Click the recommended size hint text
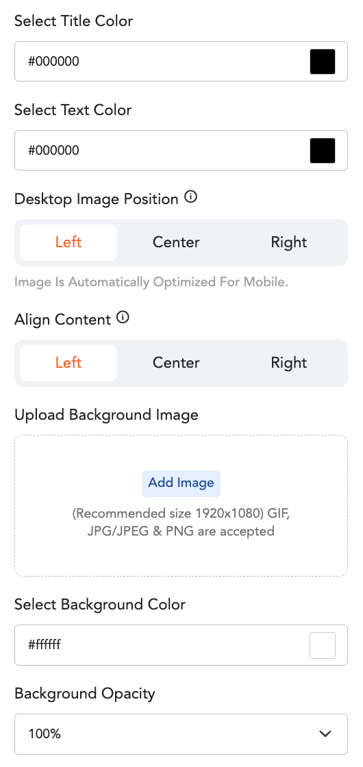Viewport: 363px width, 767px height. tap(181, 522)
